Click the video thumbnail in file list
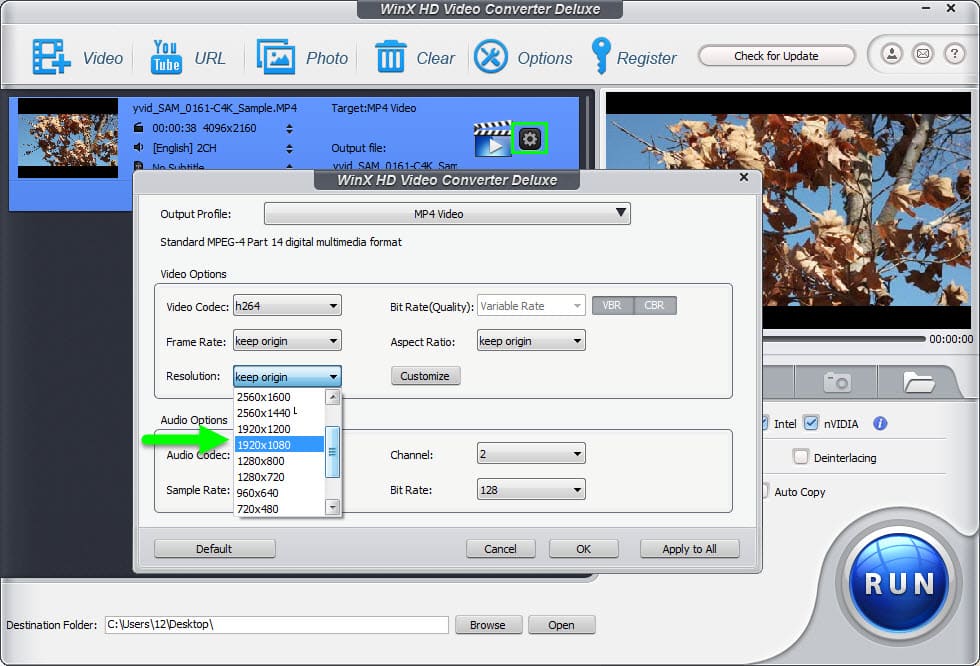Viewport: 980px width, 666px height. pyautogui.click(x=68, y=138)
